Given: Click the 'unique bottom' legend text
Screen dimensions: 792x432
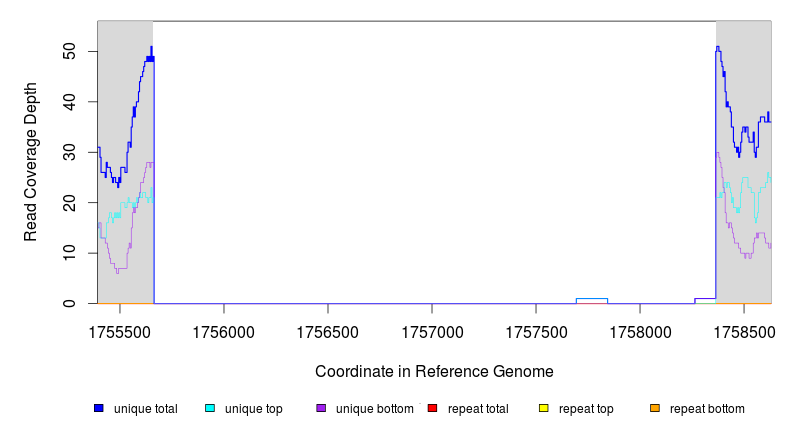Looking at the screenshot, I should point(367,409).
